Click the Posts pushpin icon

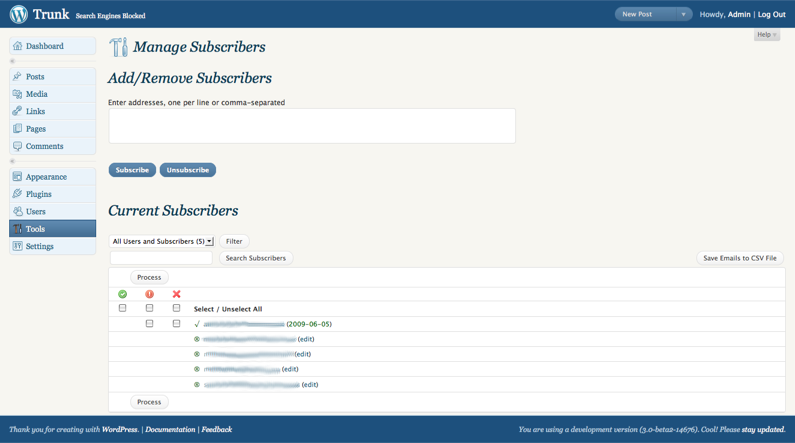point(18,77)
